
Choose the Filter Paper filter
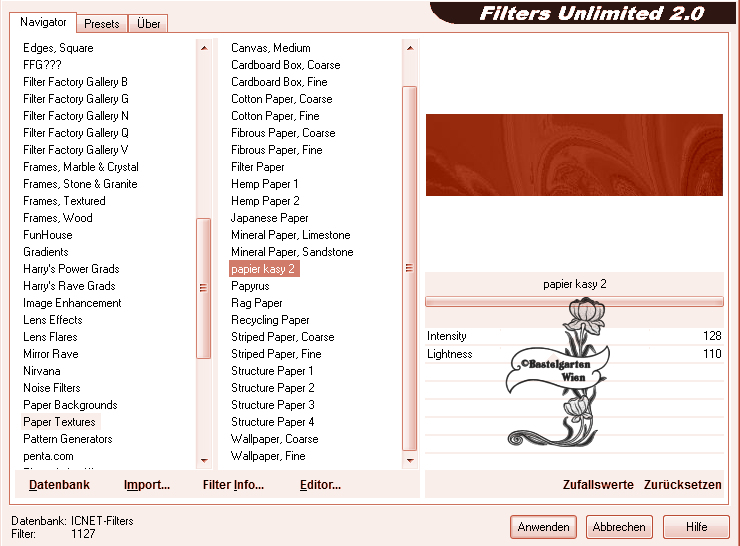[258, 167]
